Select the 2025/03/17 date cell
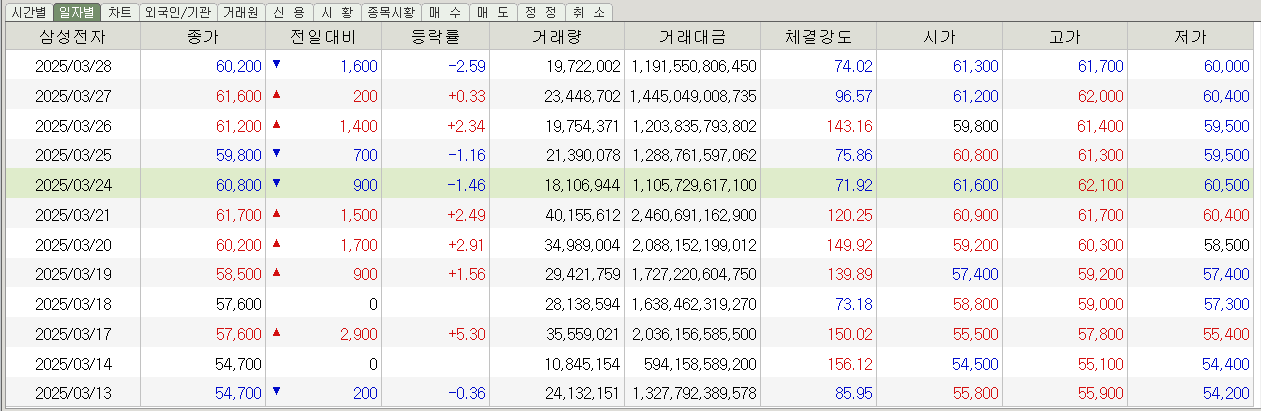The image size is (1261, 411). click(x=72, y=333)
